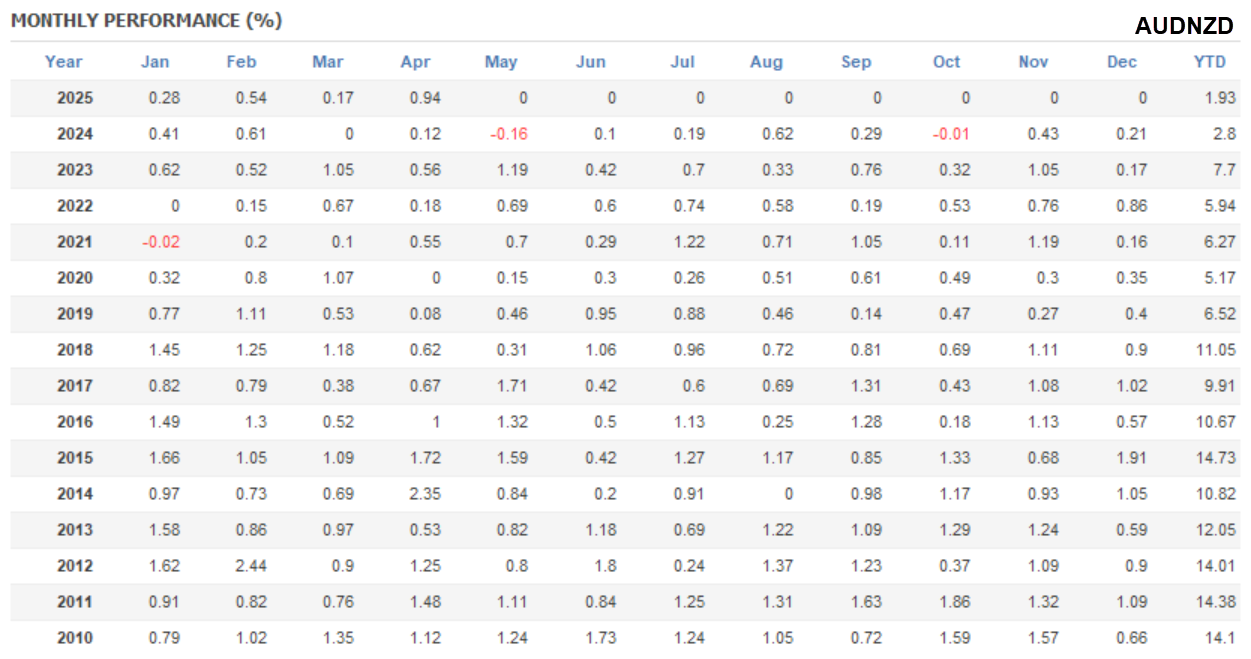Viewport: 1251px width, 659px height.
Task: Select the 2.35 April 2014 cell
Action: click(424, 494)
